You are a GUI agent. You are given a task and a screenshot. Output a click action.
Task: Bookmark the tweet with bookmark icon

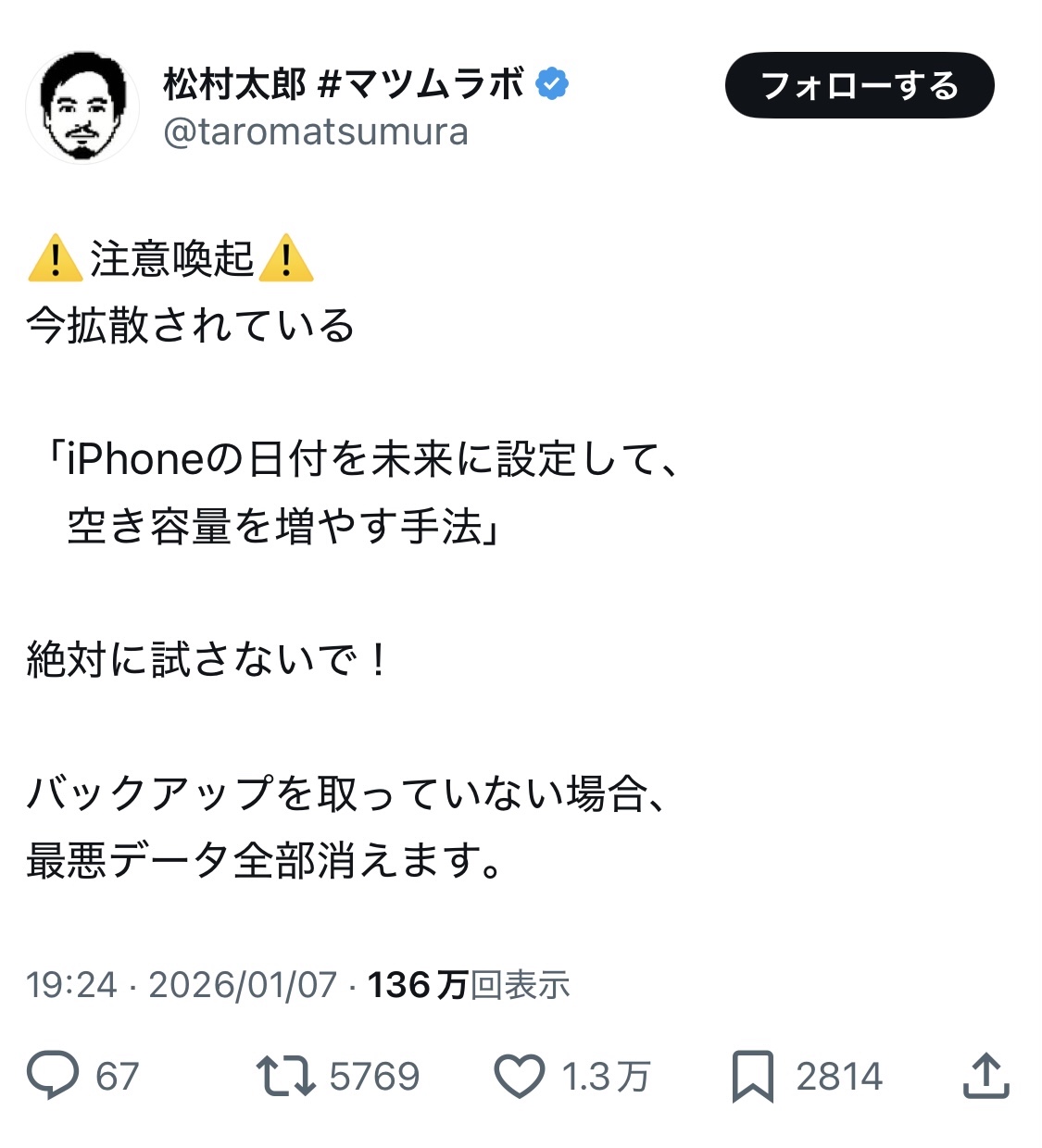coord(752,1077)
